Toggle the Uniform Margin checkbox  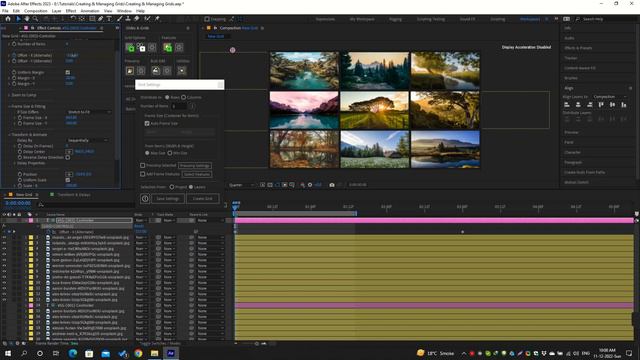68,72
